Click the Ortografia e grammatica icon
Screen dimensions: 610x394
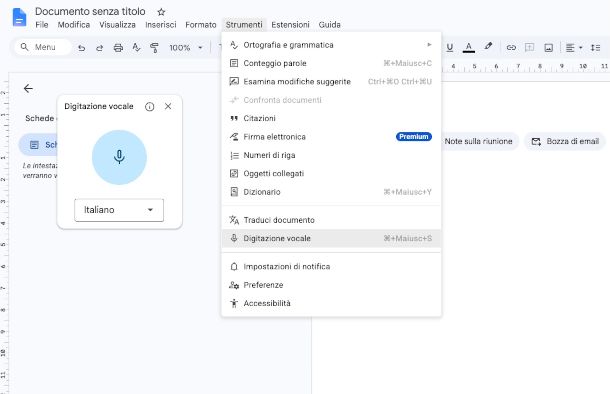tap(234, 45)
